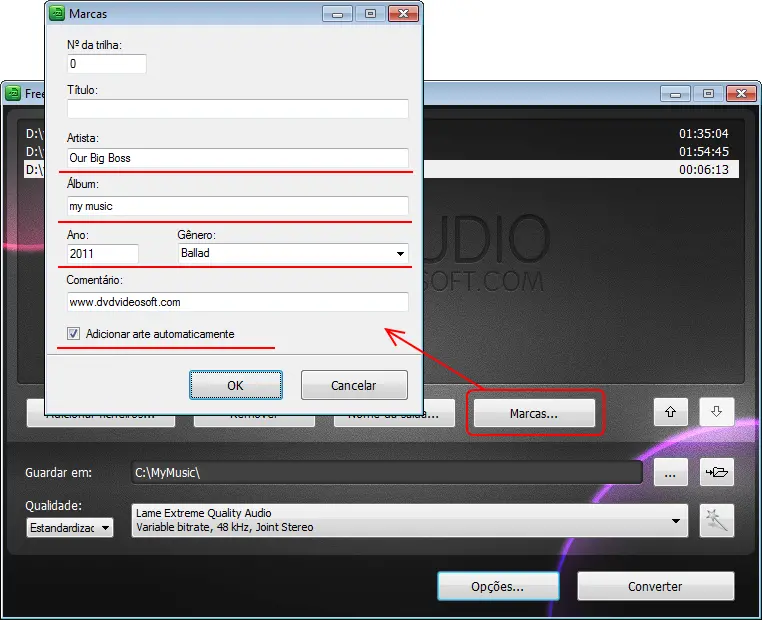Move selected file up with arrow icon
Screen dimensions: 762x620
click(x=670, y=412)
